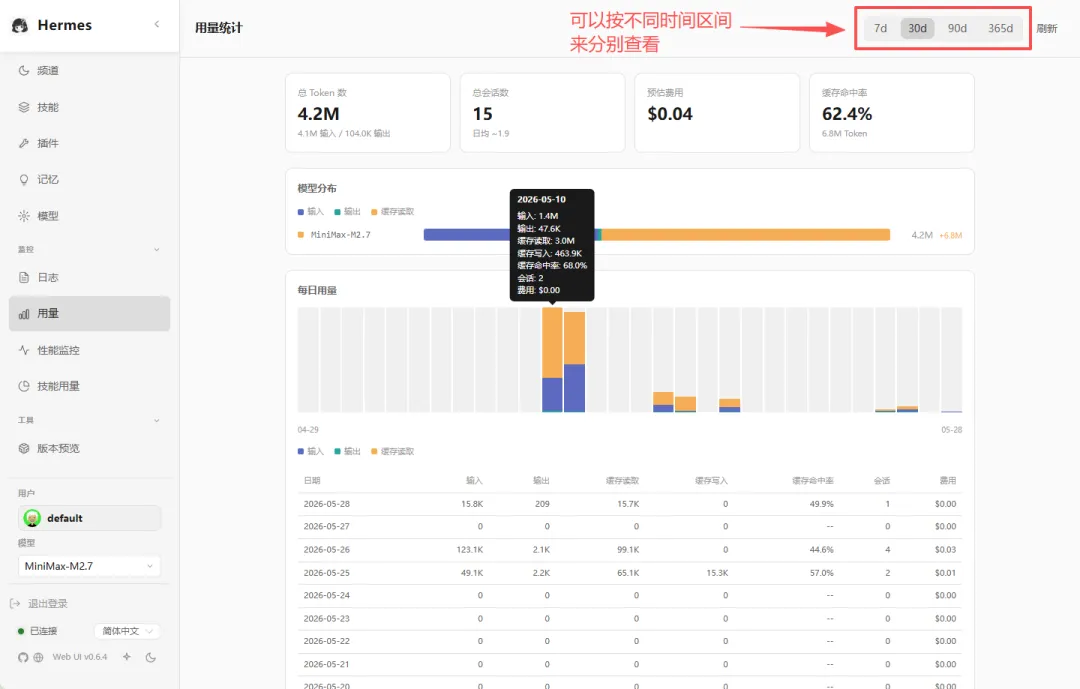
Task: Click the tallest daily usage bar (2026-05-10)
Action: (x=552, y=360)
